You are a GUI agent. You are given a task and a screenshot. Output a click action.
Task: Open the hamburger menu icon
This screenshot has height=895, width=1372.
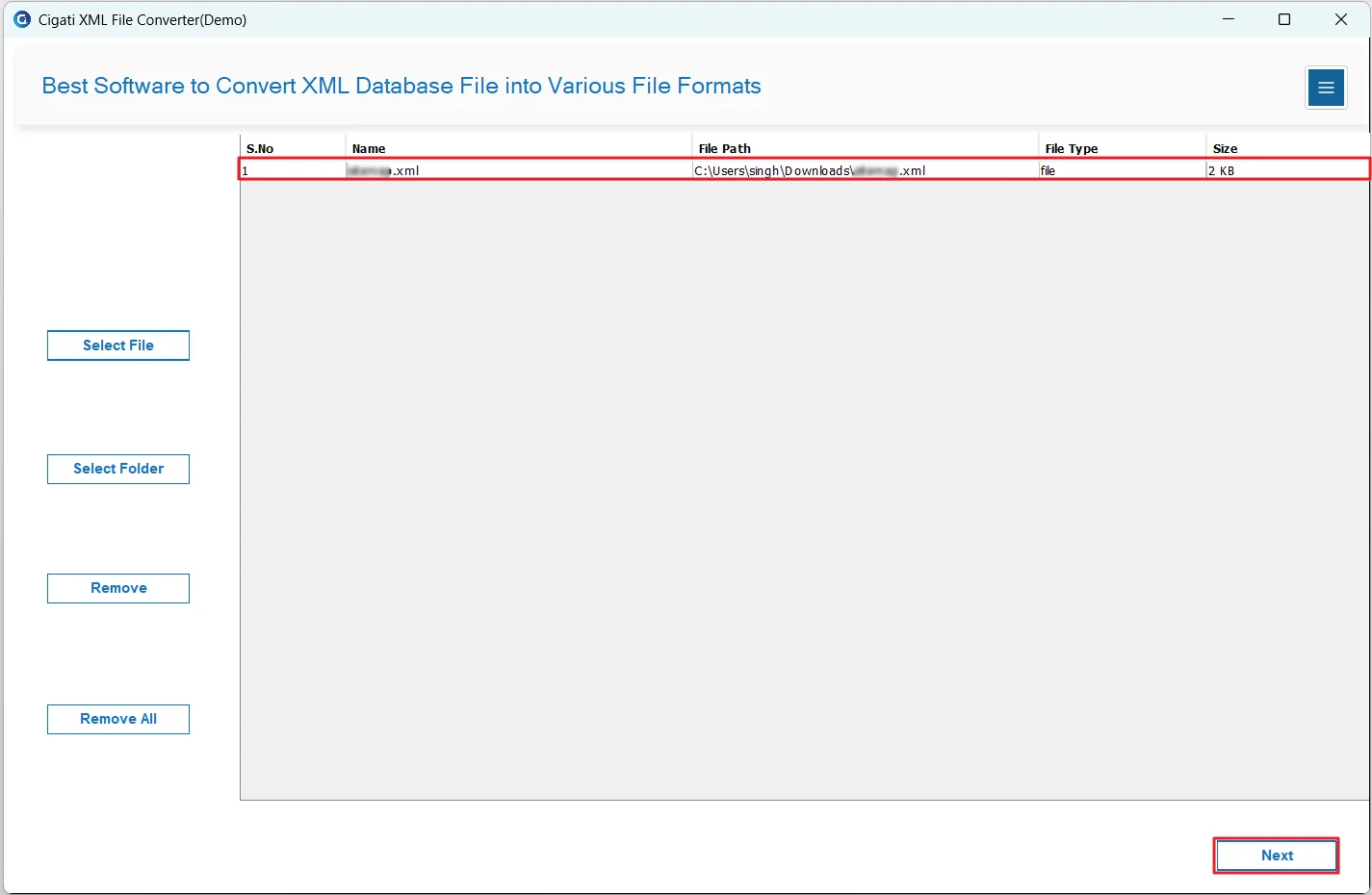click(1326, 88)
